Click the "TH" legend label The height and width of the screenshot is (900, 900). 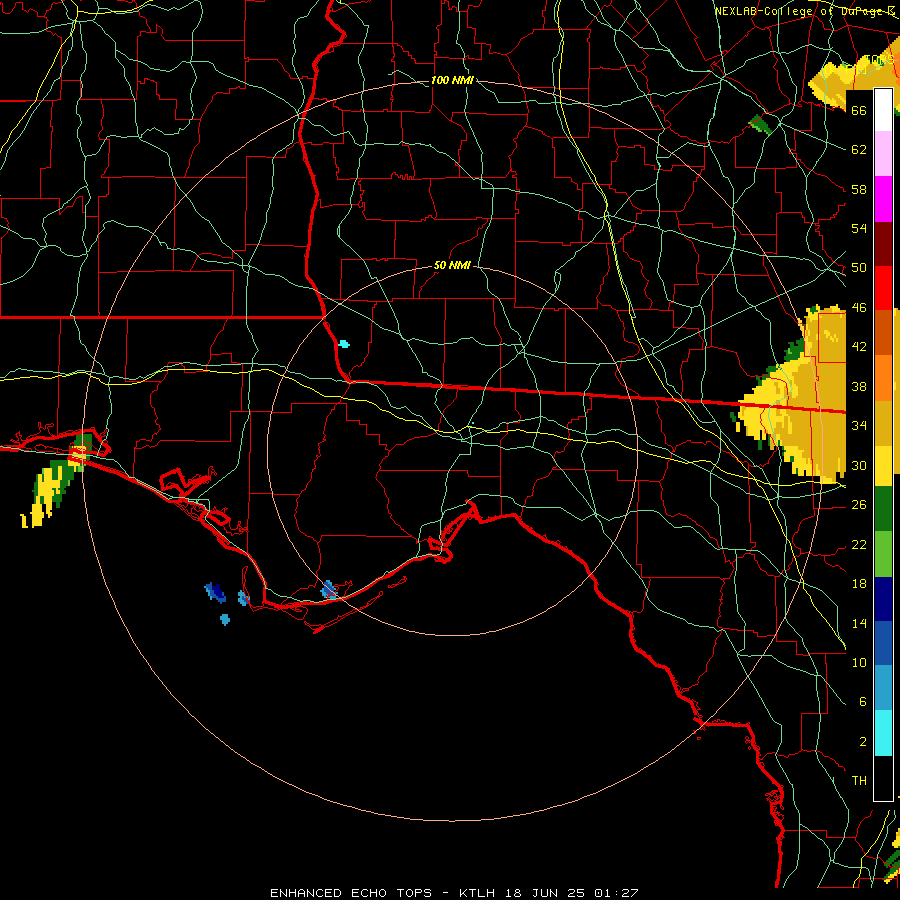[x=859, y=781]
